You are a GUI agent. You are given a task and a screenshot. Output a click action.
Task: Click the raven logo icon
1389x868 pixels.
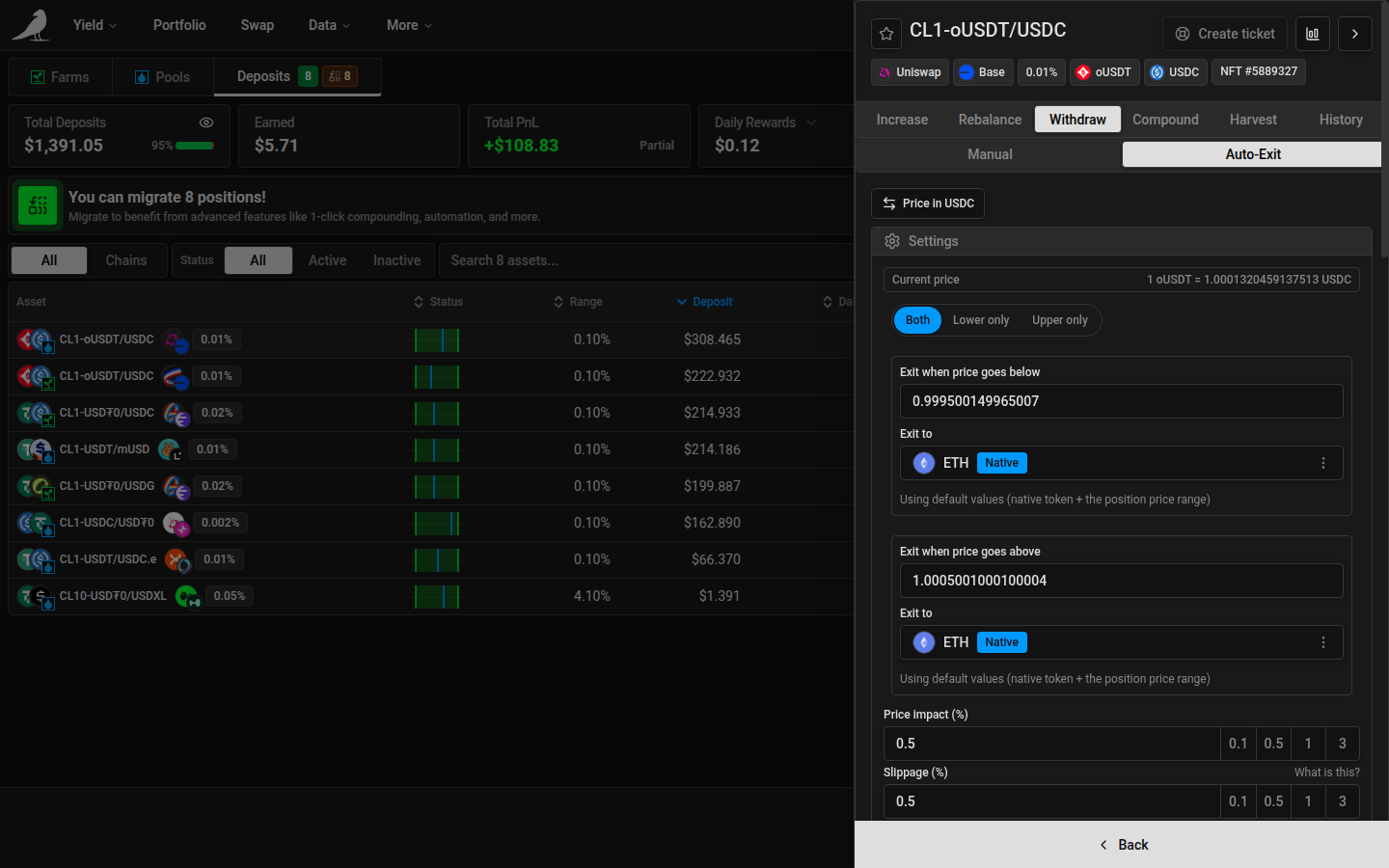31,26
